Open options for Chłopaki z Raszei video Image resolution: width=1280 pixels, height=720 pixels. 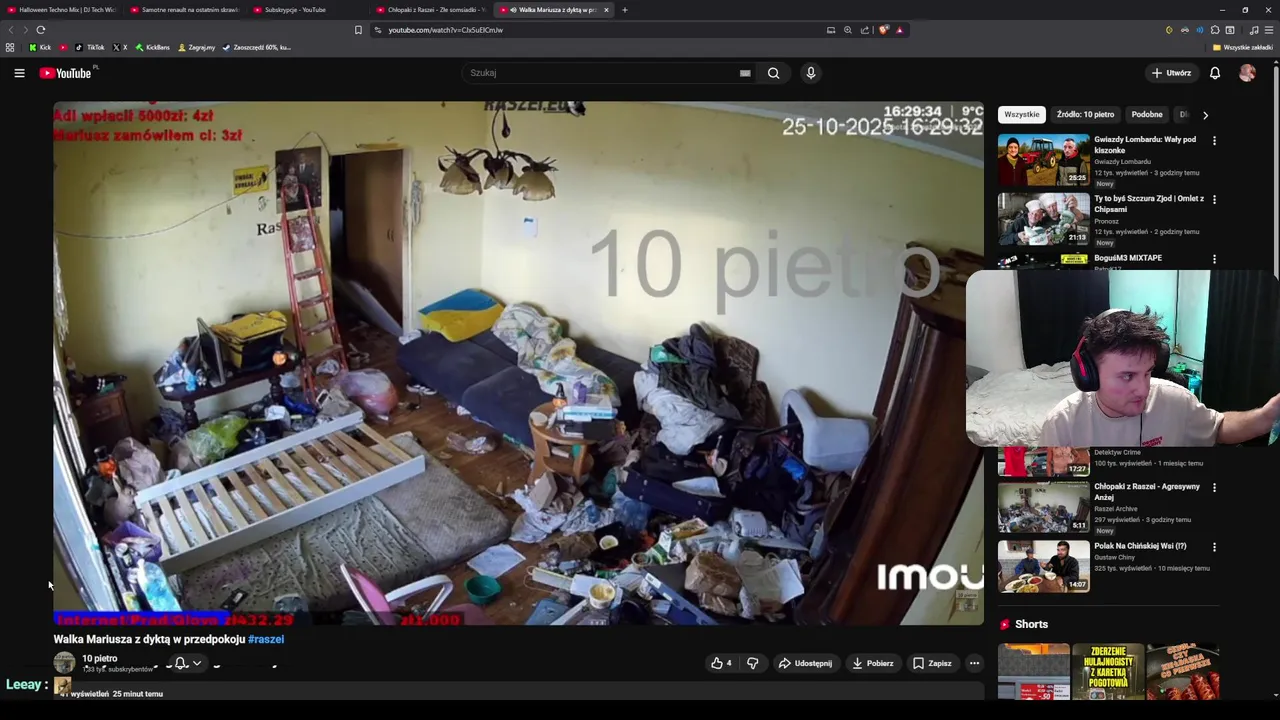(1214, 488)
